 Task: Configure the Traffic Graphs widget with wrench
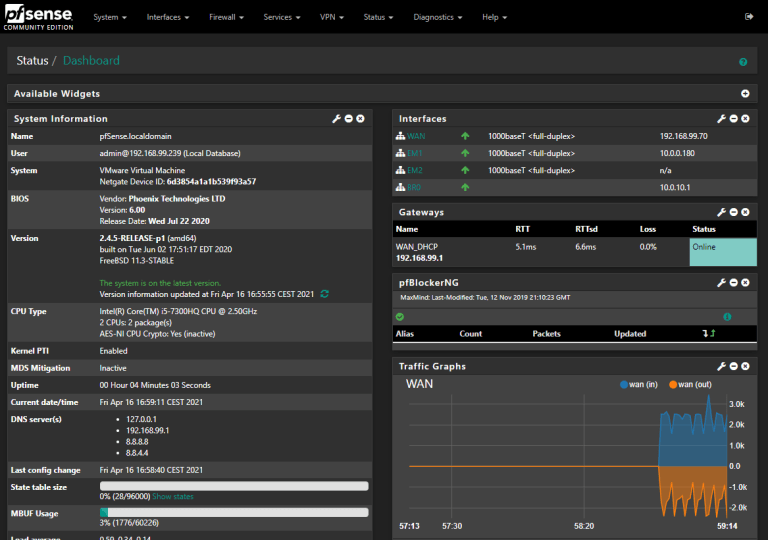(x=721, y=367)
